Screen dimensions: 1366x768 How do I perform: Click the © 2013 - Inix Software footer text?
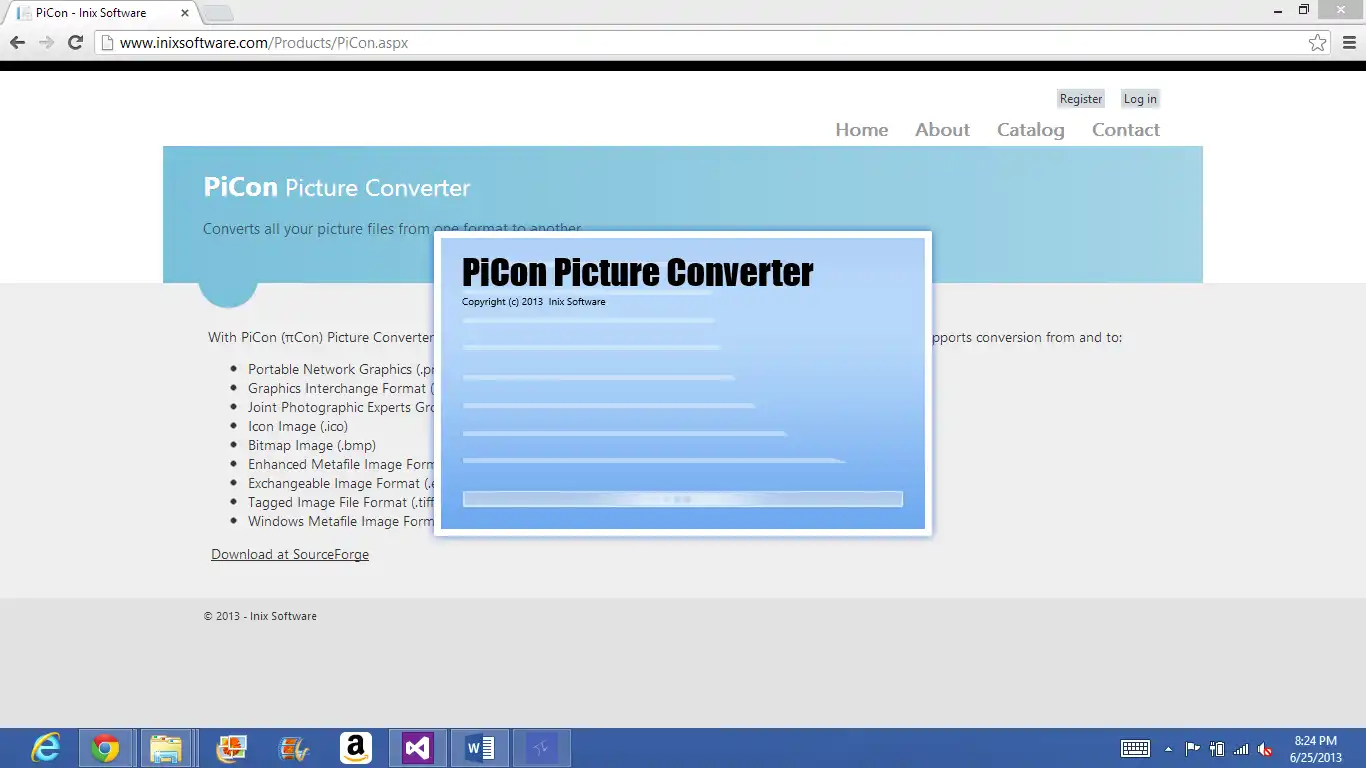(x=260, y=616)
